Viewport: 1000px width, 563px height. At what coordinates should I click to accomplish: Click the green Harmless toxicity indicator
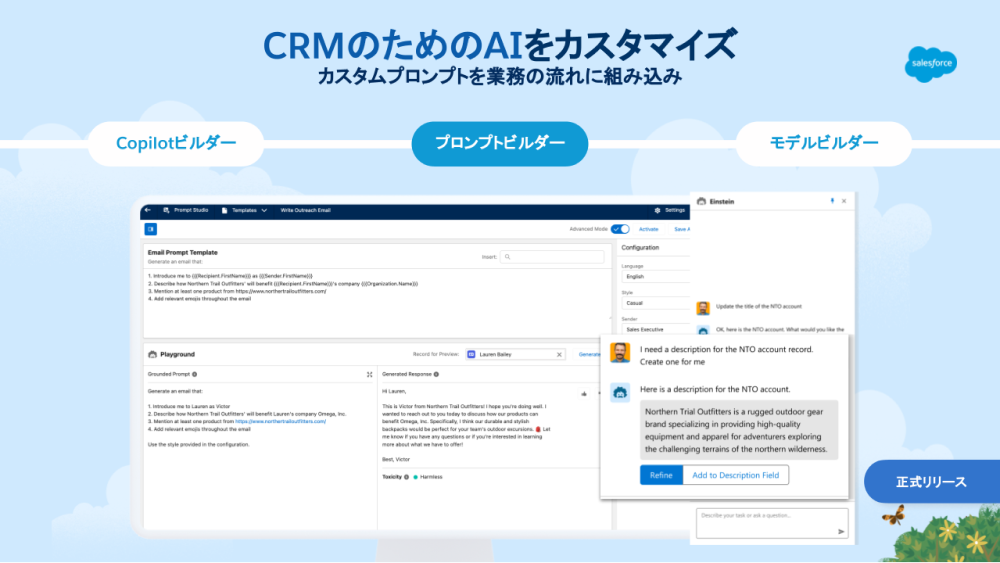coord(416,477)
